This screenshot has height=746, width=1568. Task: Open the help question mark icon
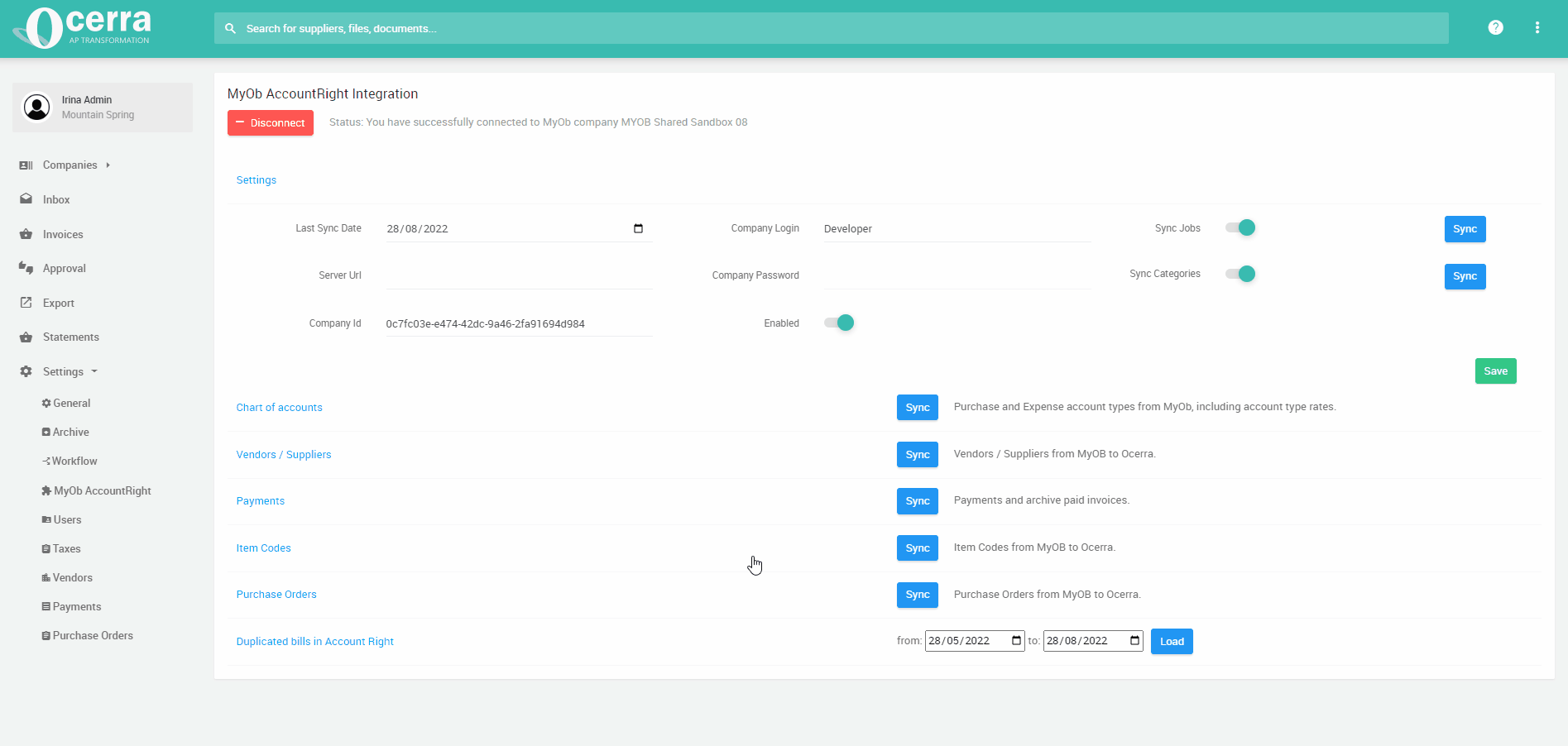(x=1495, y=27)
